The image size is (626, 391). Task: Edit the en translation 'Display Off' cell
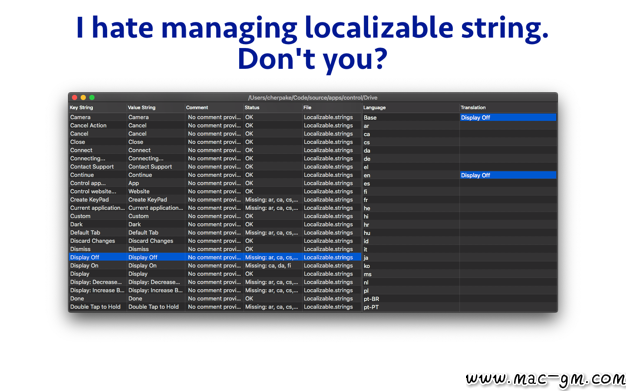508,175
